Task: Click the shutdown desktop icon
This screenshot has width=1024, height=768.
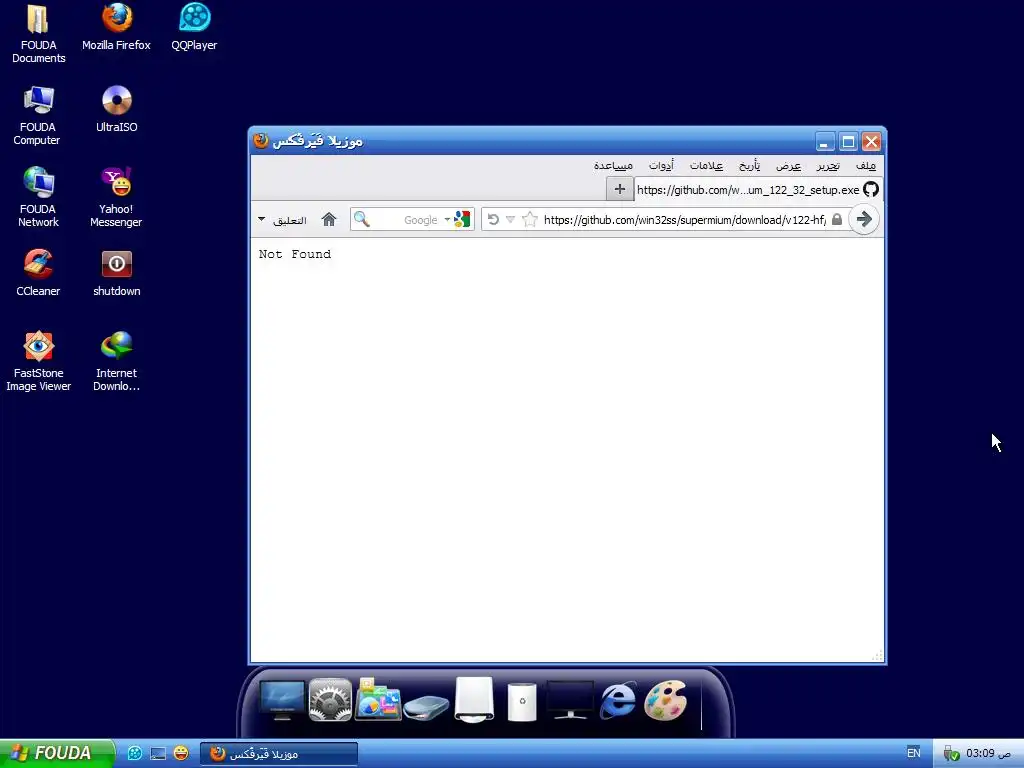Action: coord(116,273)
